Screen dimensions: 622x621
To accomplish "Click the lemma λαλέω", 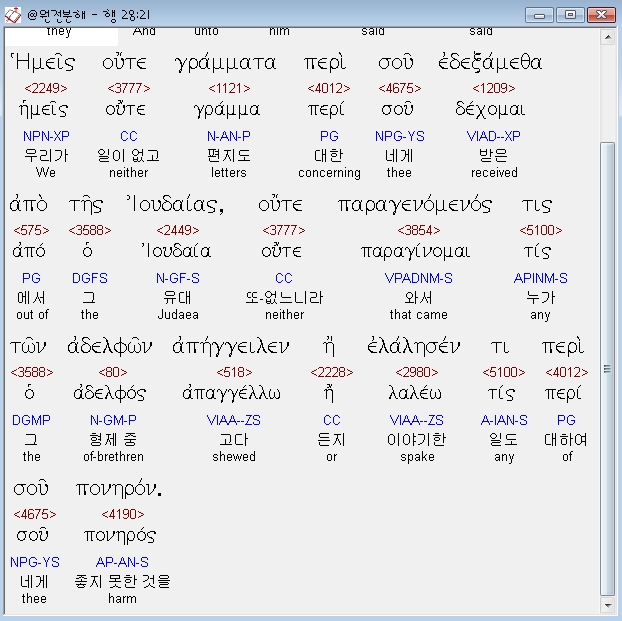I will [415, 393].
